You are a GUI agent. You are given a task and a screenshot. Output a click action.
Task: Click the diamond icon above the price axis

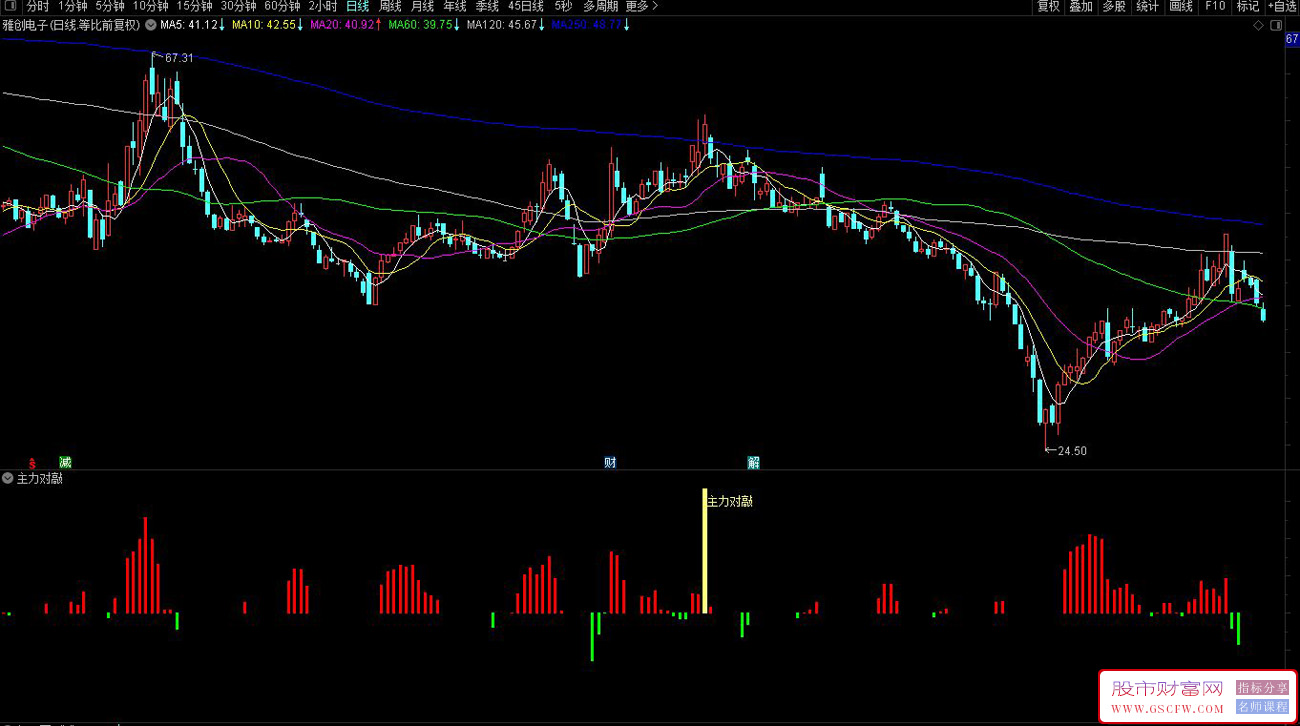click(1258, 25)
